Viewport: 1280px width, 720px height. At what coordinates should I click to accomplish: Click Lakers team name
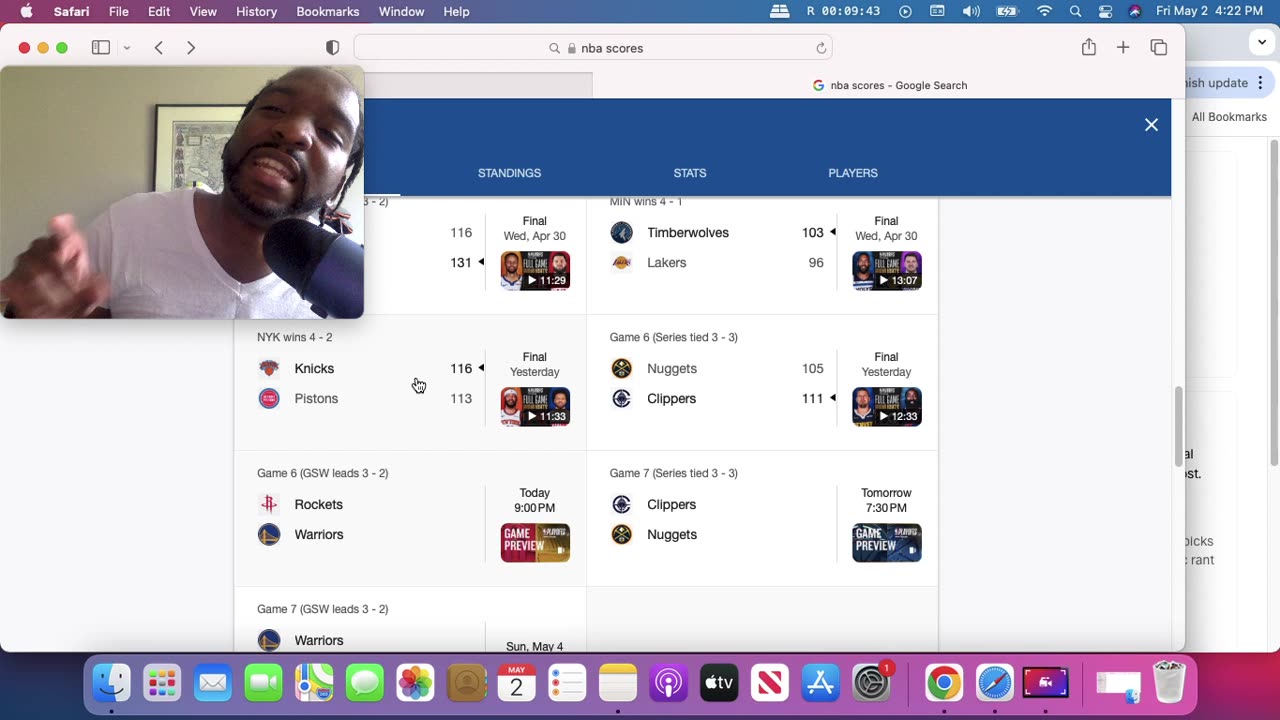tap(666, 262)
